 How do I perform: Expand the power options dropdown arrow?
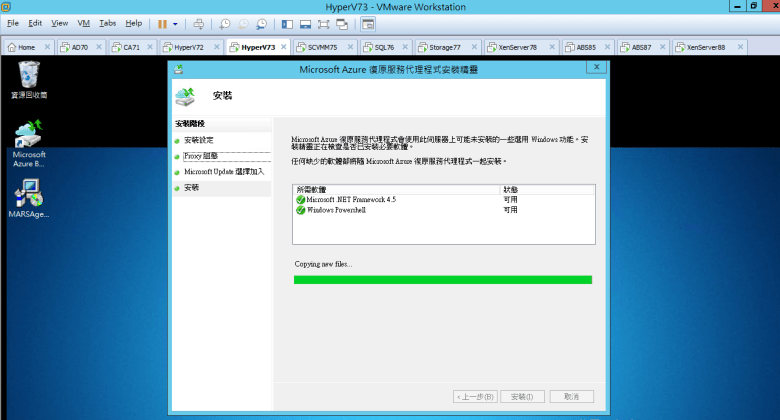(x=176, y=23)
